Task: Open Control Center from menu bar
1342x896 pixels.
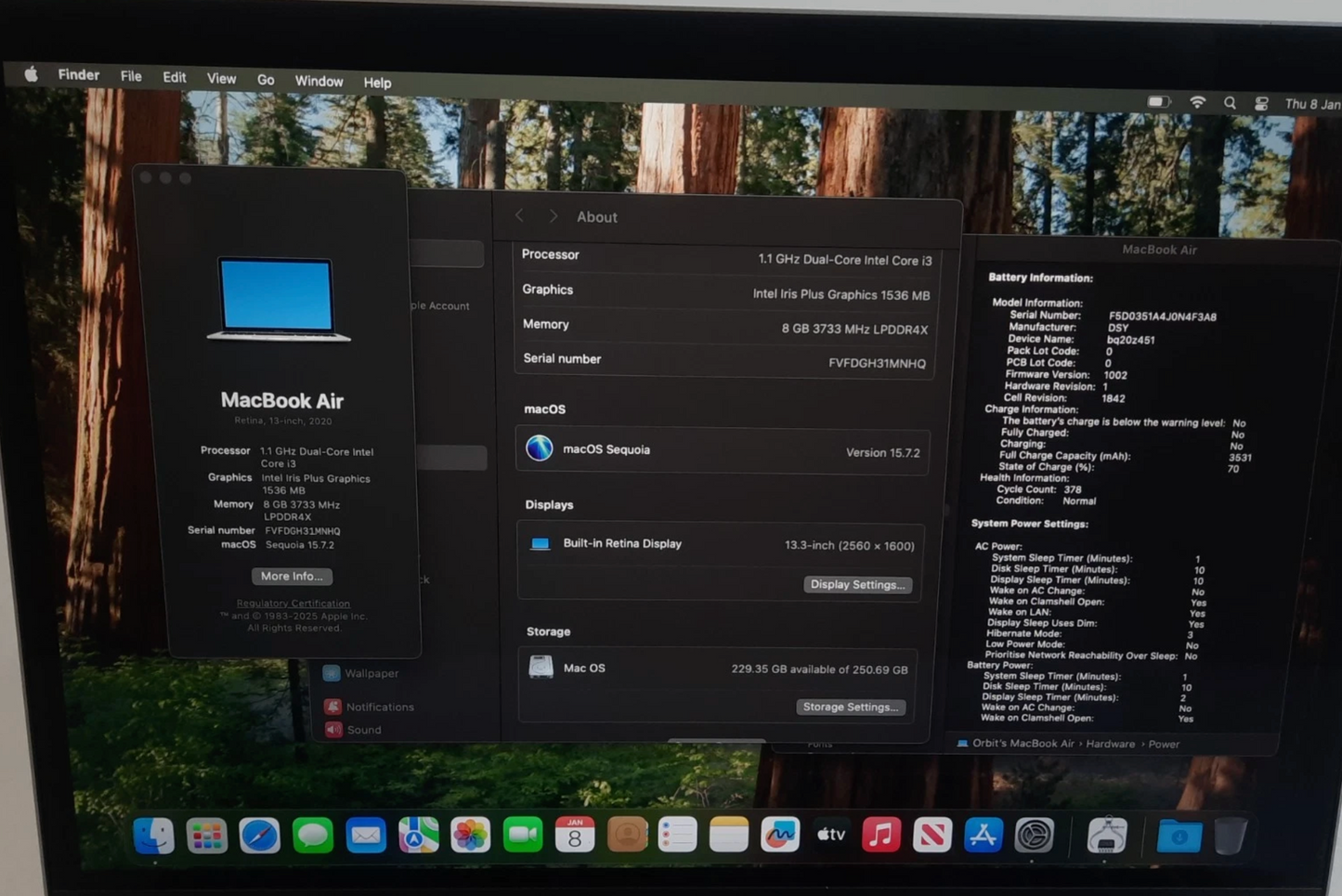Action: 1261,104
